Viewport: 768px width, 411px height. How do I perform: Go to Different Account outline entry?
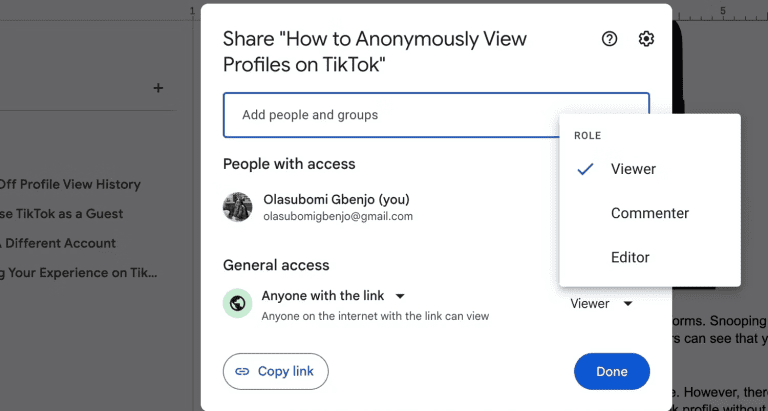pos(58,243)
